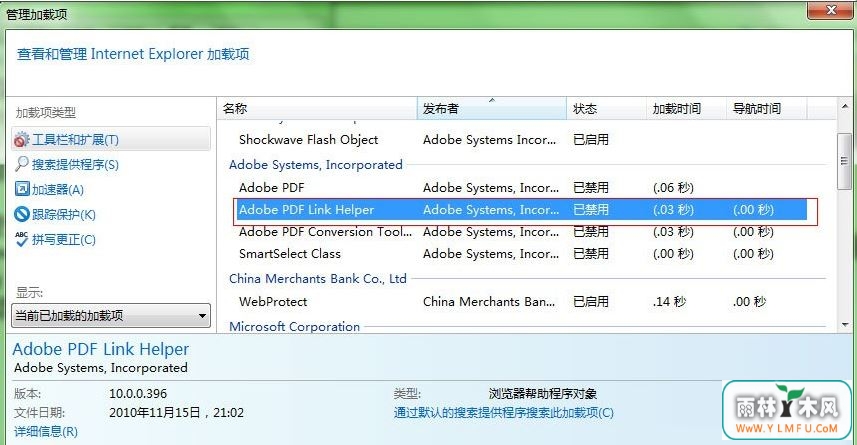Select the Tracking Protection icon
857x445 pixels.
click(22, 214)
